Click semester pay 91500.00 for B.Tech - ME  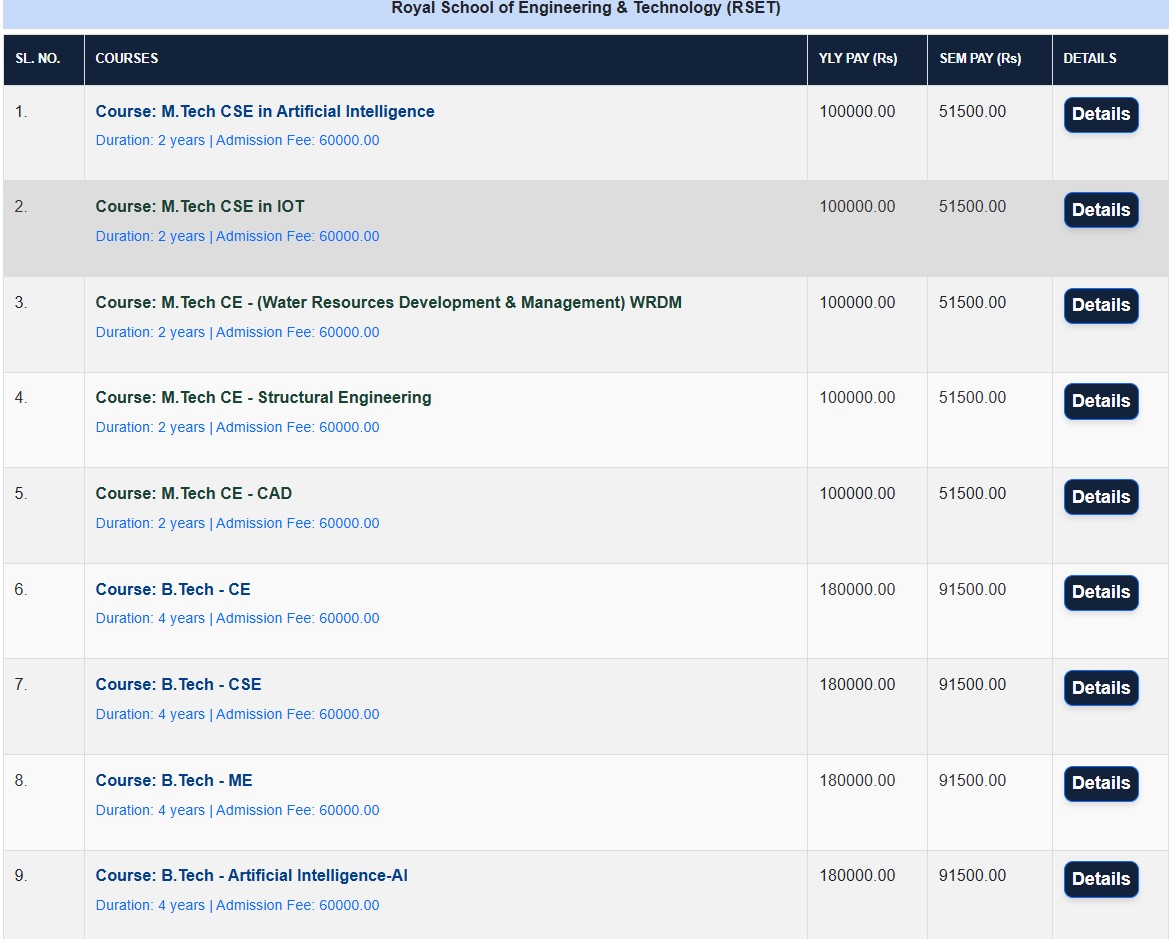coord(972,781)
